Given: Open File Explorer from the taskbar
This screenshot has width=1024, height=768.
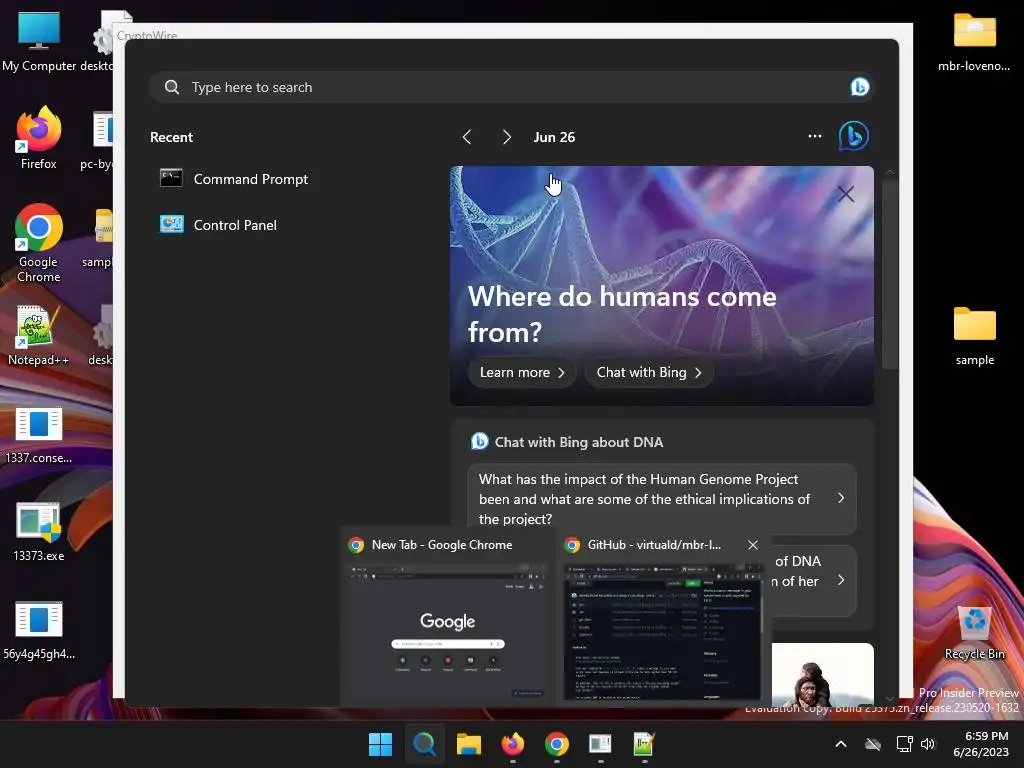Looking at the screenshot, I should pos(468,744).
